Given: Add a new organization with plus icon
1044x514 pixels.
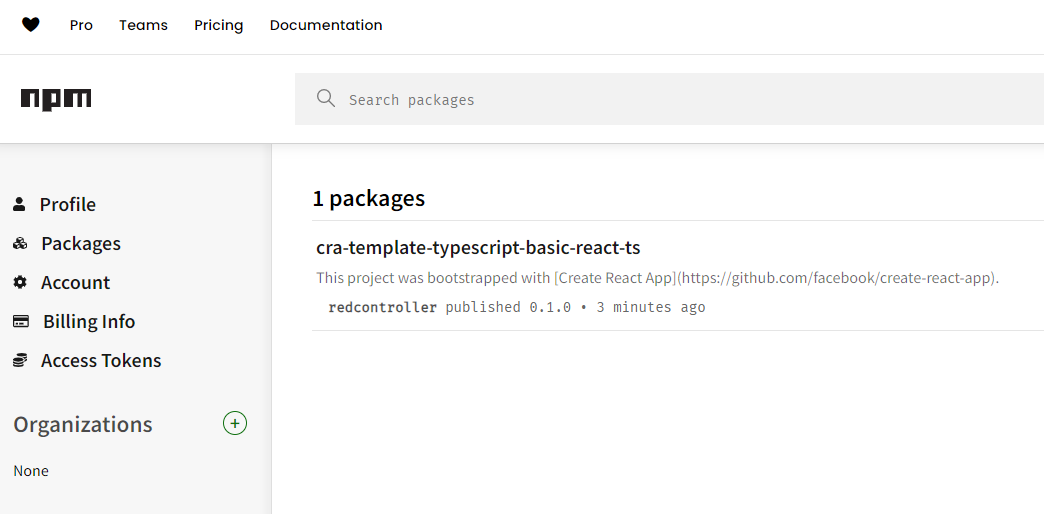Looking at the screenshot, I should coord(235,423).
